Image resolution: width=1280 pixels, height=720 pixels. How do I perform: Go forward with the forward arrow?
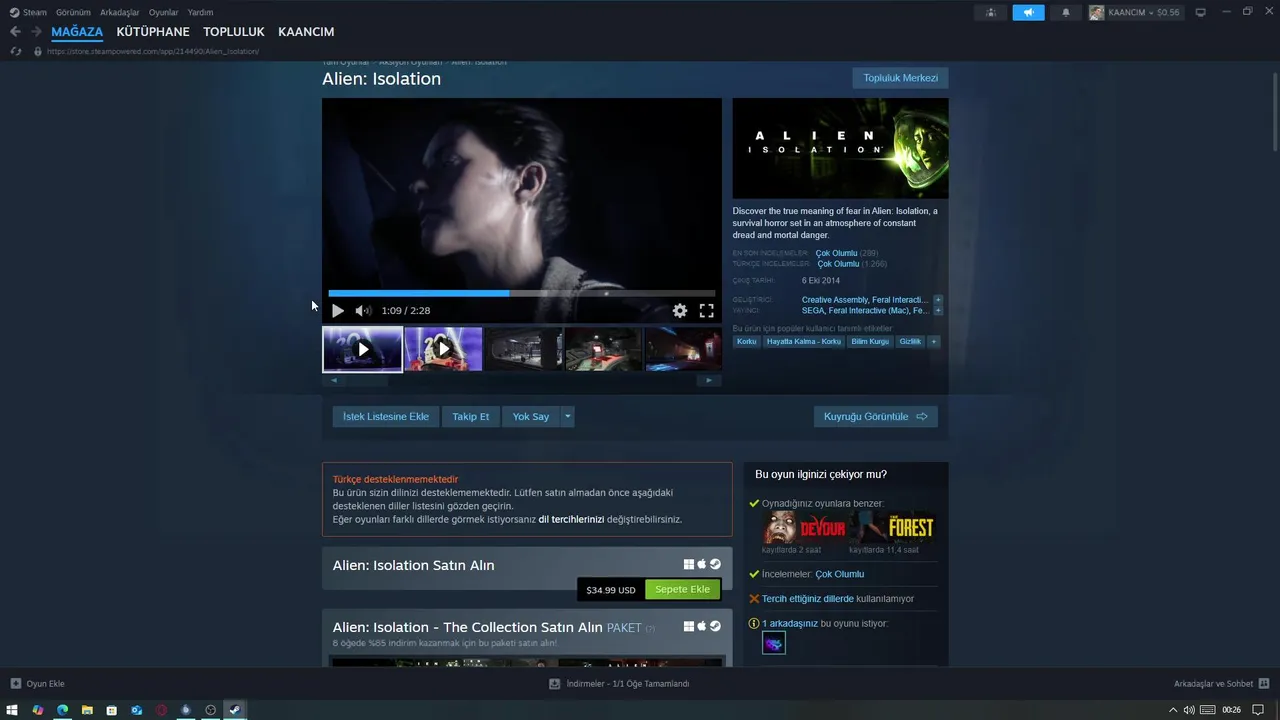(x=36, y=32)
